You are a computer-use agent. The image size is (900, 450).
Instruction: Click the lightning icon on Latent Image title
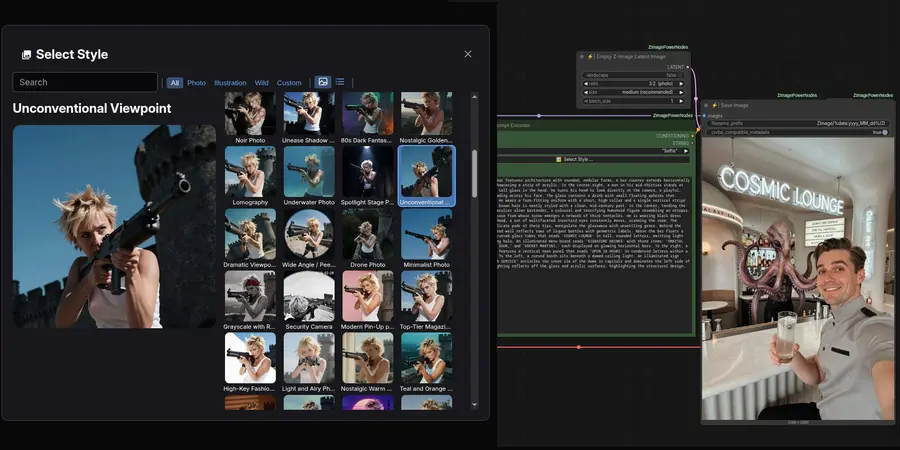click(x=590, y=57)
